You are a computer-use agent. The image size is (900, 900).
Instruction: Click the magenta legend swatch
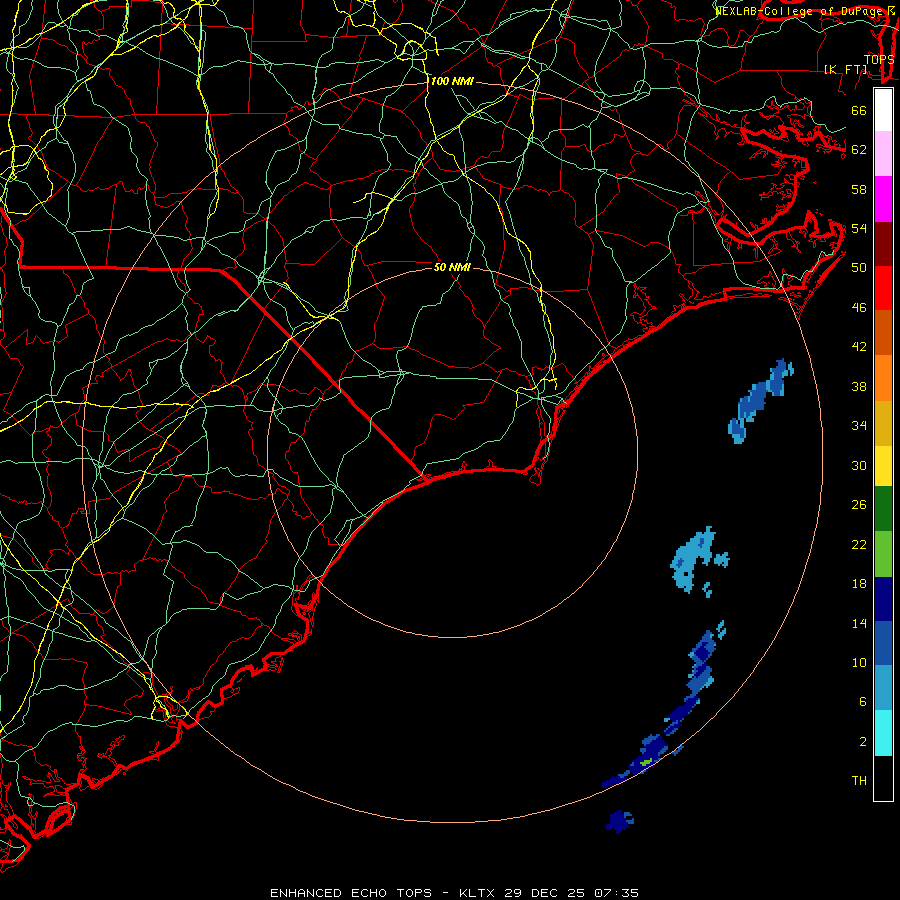coord(883,199)
